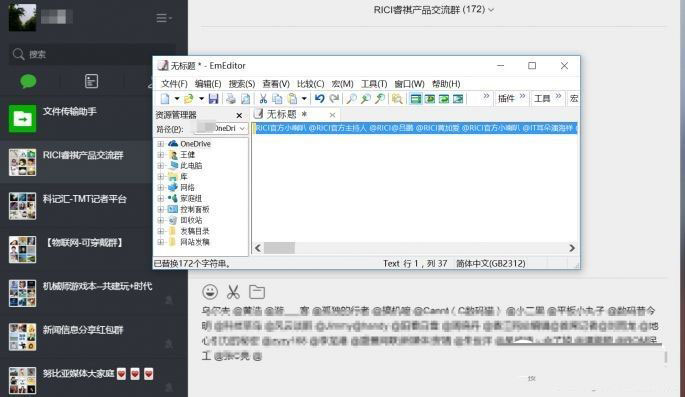This screenshot has width=685, height=397.
Task: Open 帮助(H) menu
Action: 446,84
